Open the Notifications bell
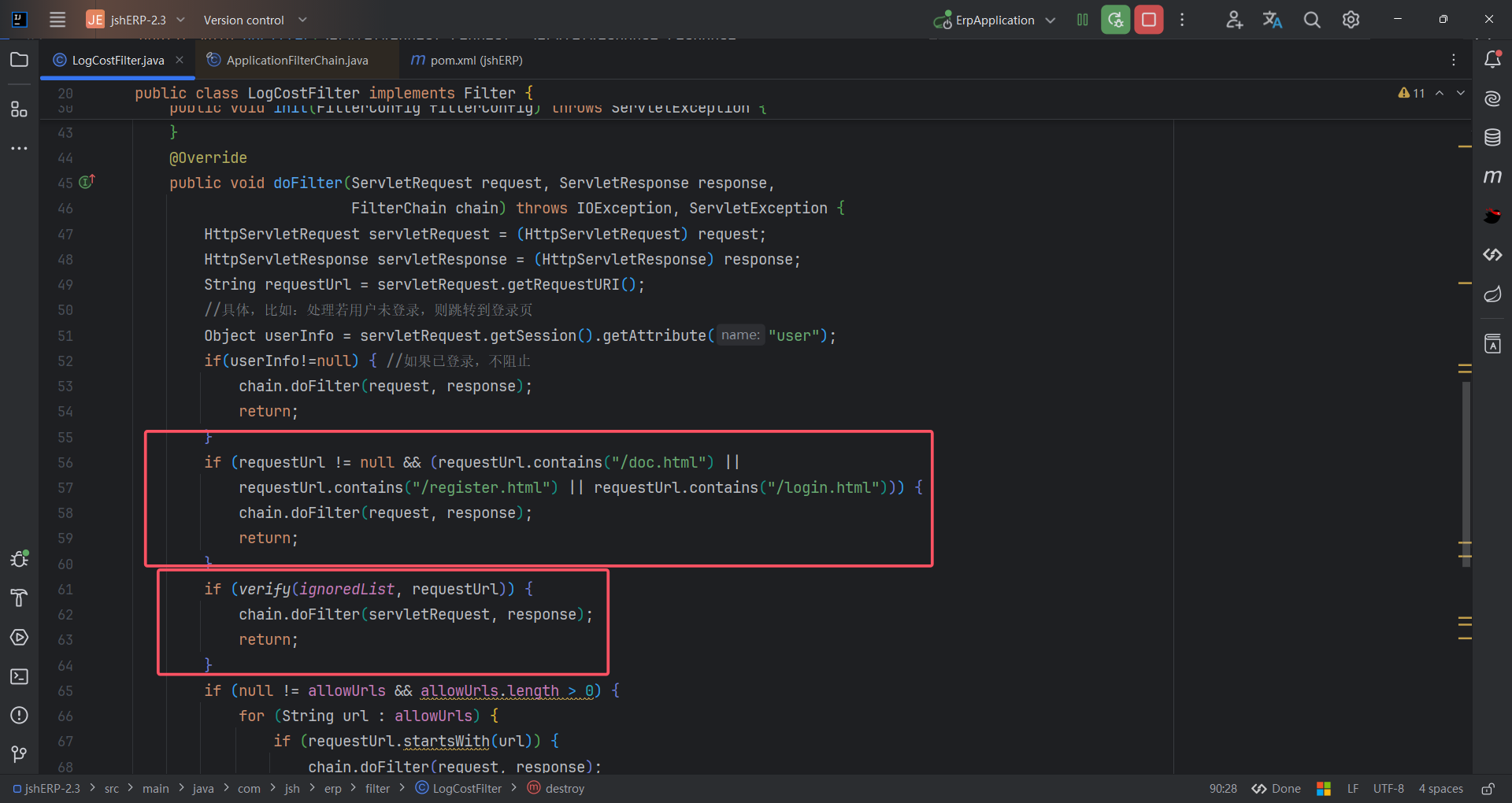1512x803 pixels. [x=1492, y=59]
